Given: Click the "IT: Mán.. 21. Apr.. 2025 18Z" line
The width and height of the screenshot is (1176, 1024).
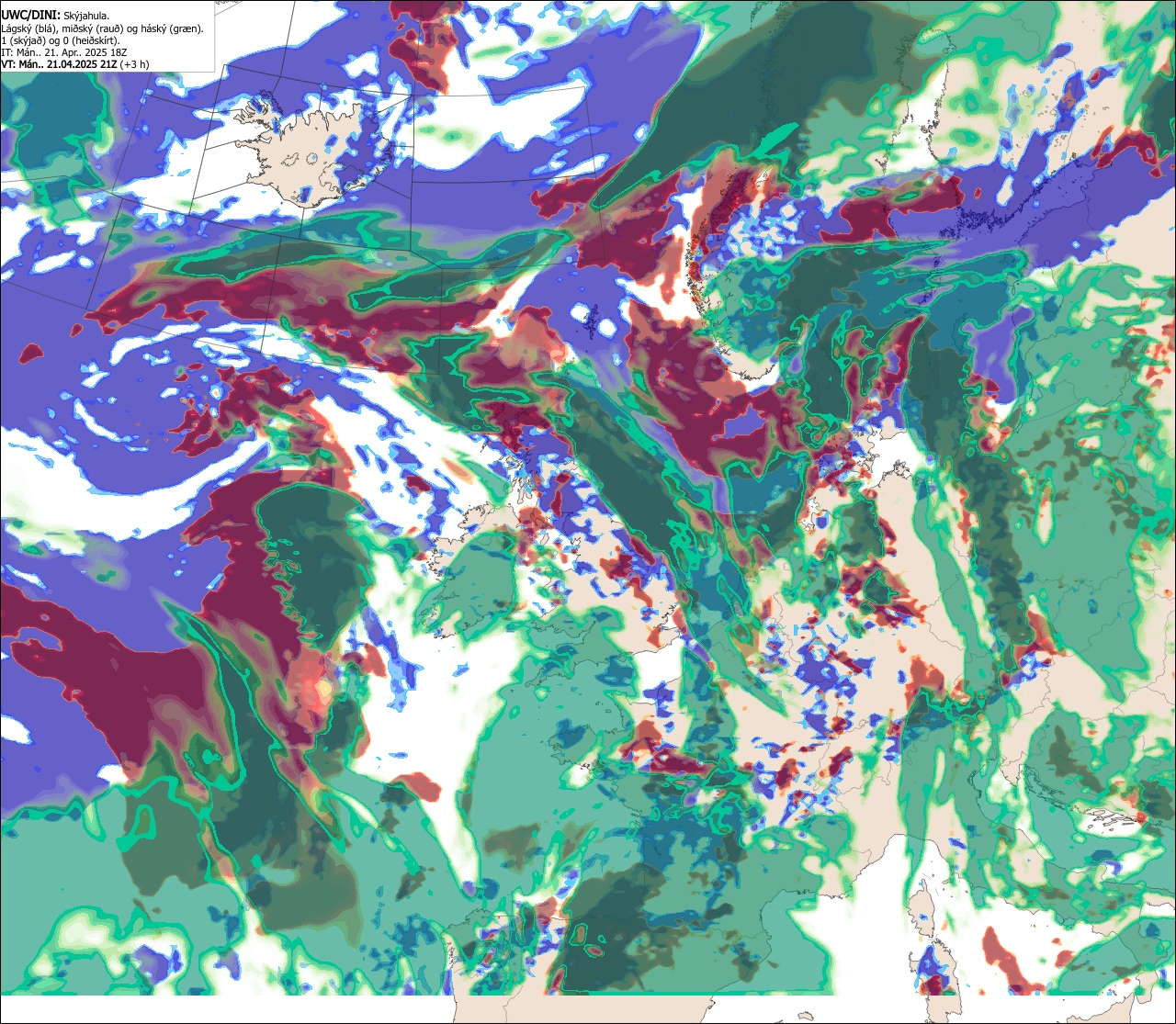Looking at the screenshot, I should (64, 51).
